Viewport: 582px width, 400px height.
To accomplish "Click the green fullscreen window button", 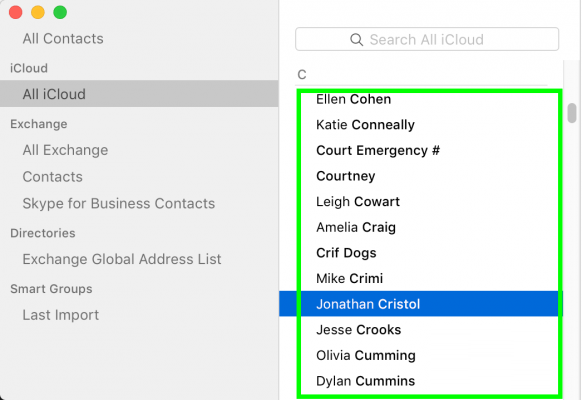I will pyautogui.click(x=60, y=12).
